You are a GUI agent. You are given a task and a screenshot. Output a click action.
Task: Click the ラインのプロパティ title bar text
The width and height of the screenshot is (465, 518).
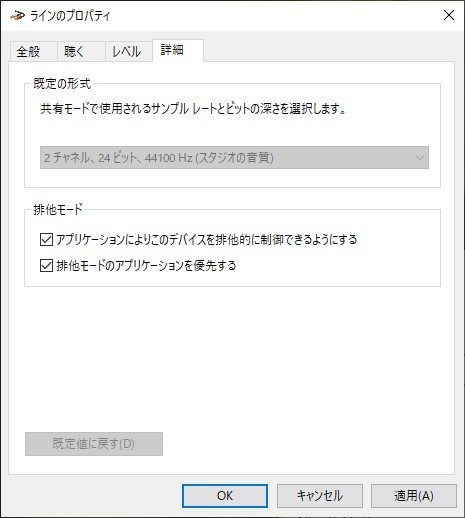tap(70, 16)
